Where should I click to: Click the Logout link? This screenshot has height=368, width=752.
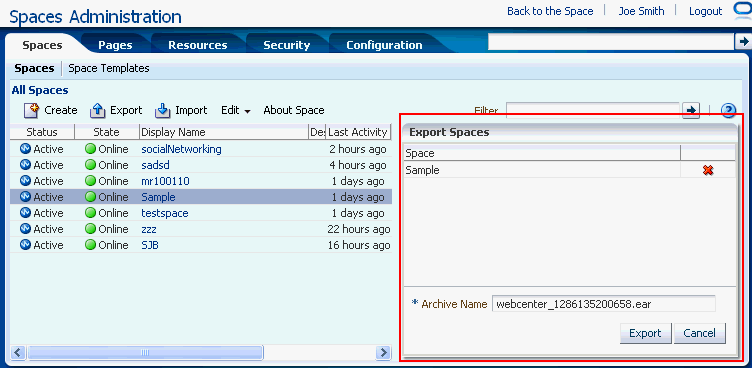click(705, 11)
